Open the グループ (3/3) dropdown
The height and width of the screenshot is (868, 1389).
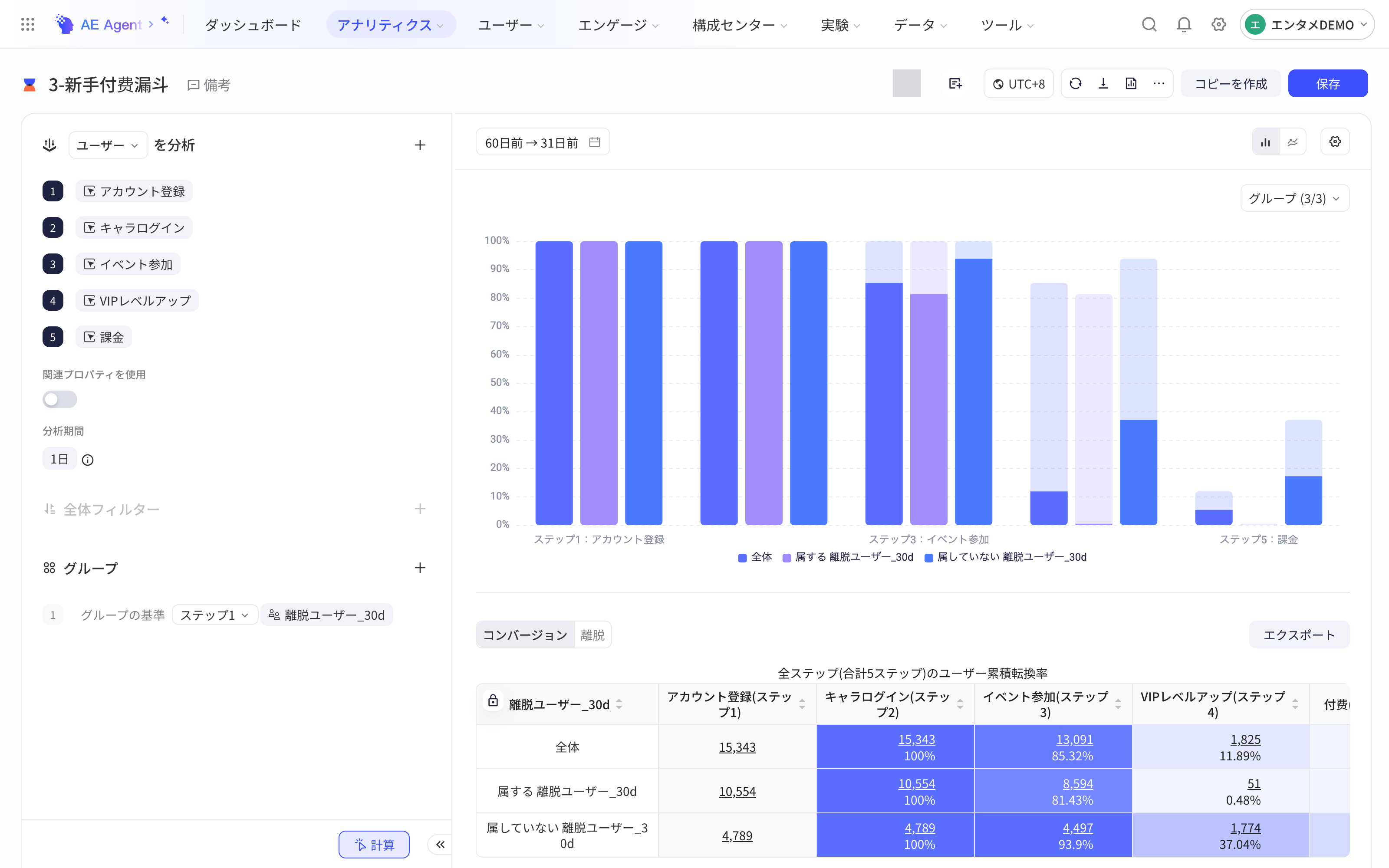click(1294, 199)
